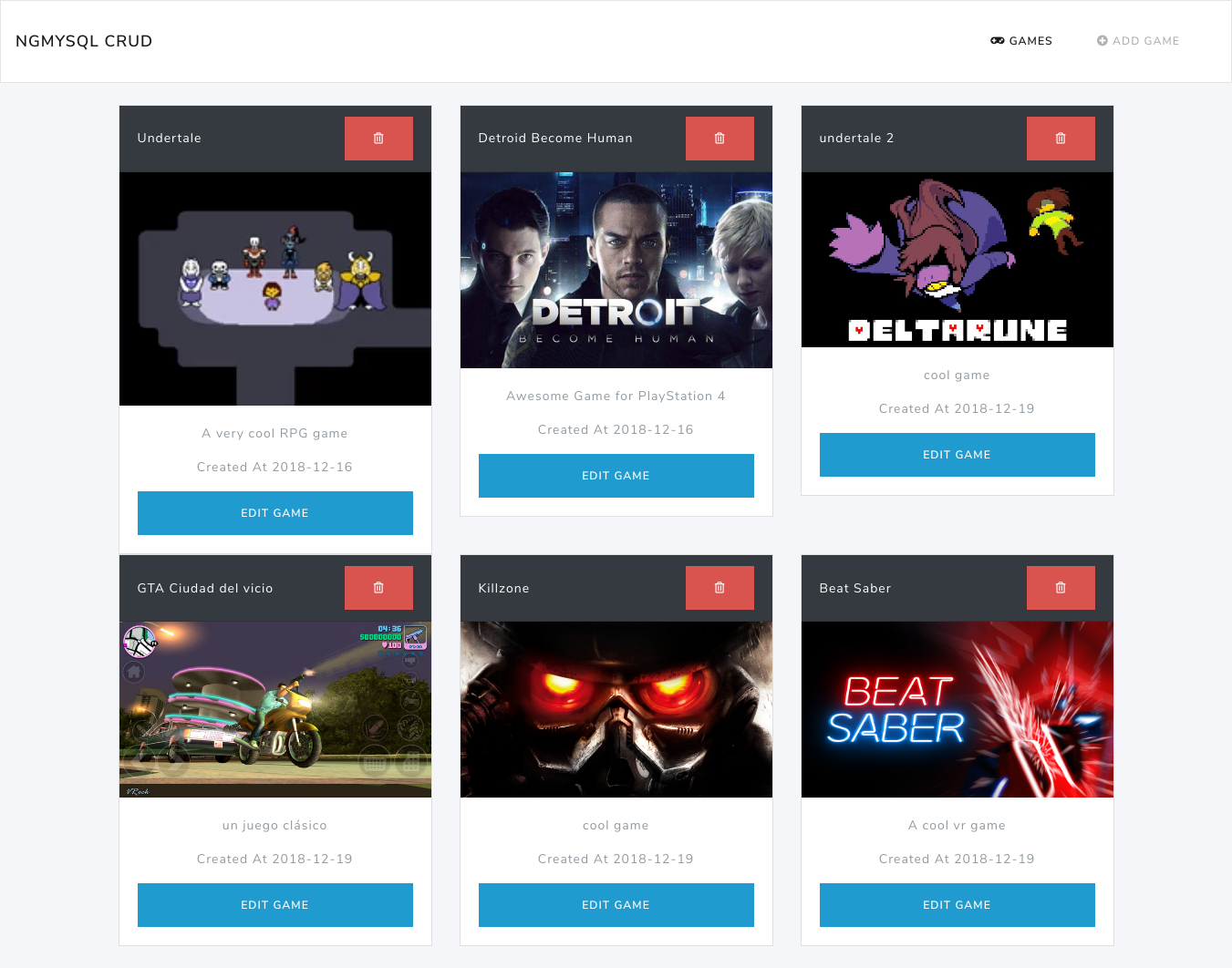Image resolution: width=1232 pixels, height=968 pixels.
Task: Click the Beat Saber cover image
Action: pyautogui.click(x=958, y=709)
